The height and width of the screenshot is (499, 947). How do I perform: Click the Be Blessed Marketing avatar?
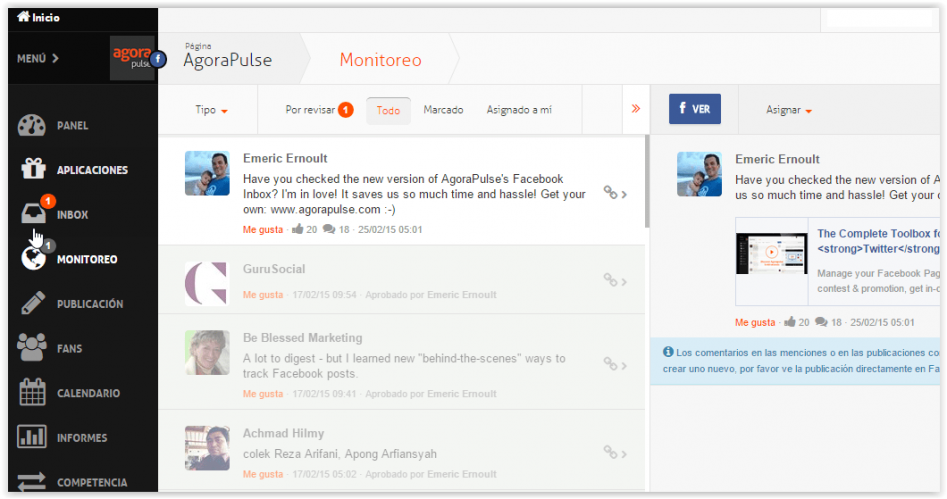tap(207, 352)
